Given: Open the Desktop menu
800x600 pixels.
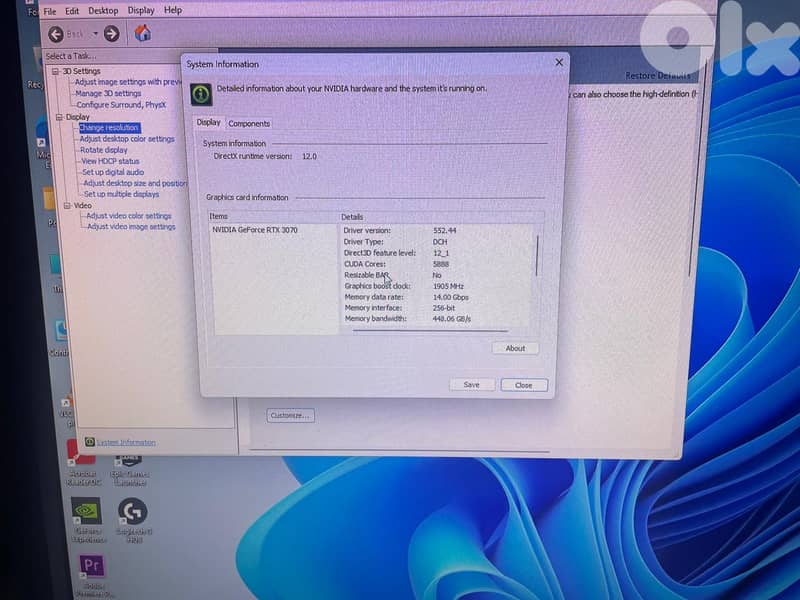Looking at the screenshot, I should click(103, 11).
